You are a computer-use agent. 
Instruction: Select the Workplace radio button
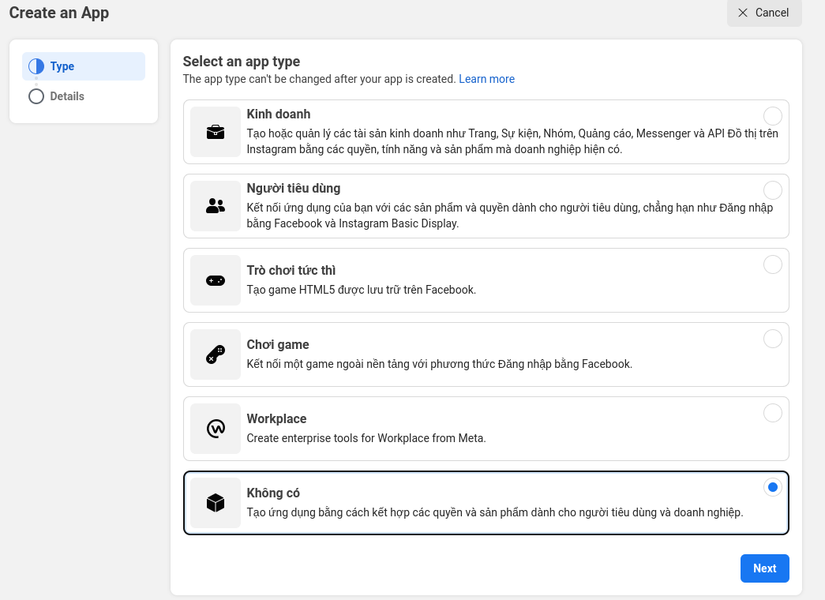click(772, 413)
